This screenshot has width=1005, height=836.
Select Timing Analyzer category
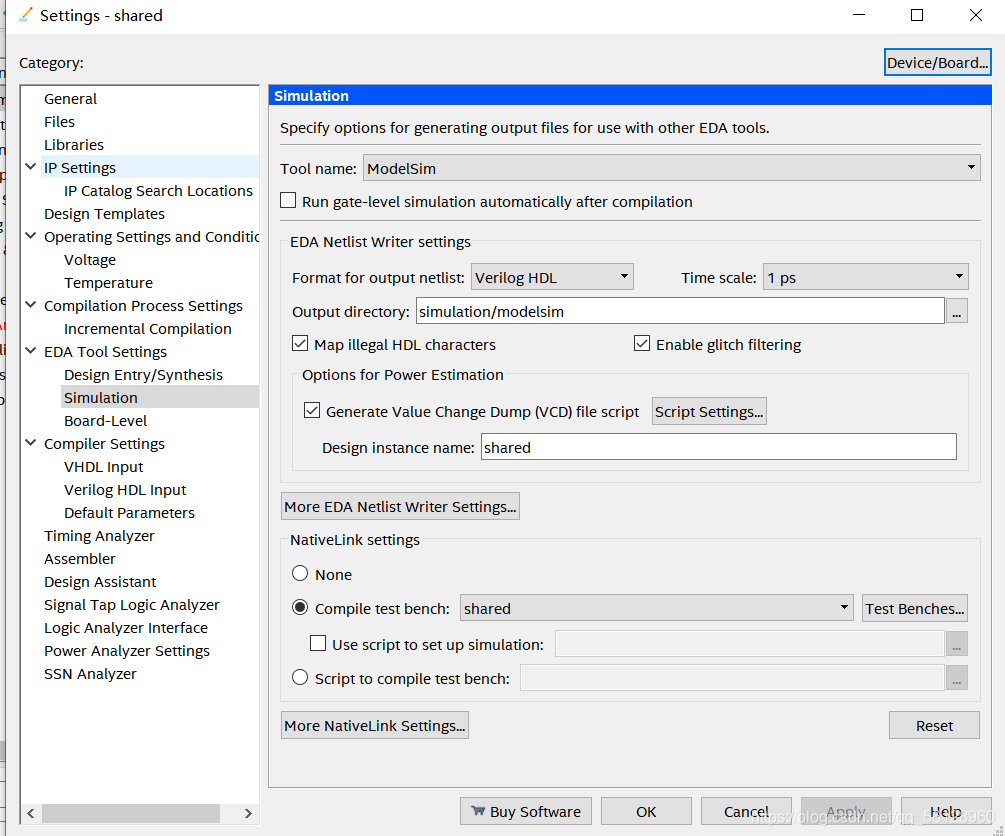(x=99, y=536)
